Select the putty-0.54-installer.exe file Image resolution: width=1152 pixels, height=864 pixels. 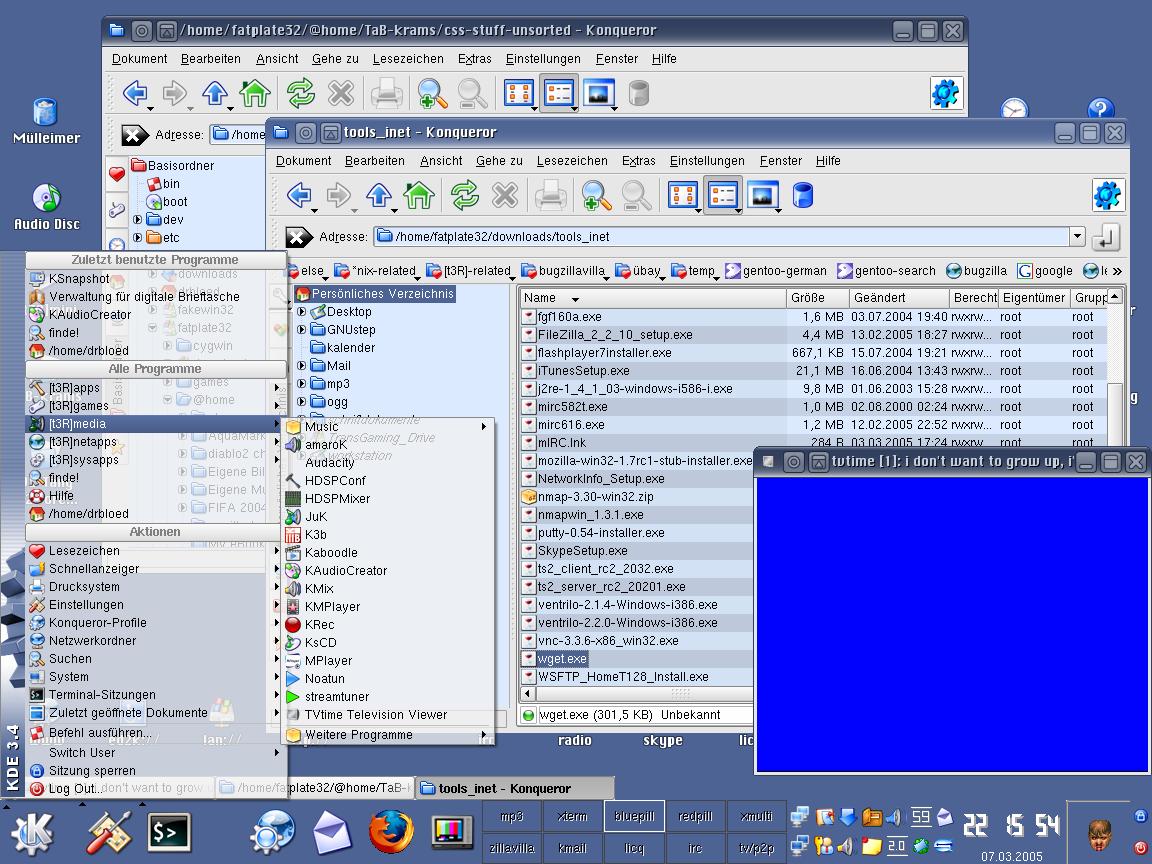point(600,533)
